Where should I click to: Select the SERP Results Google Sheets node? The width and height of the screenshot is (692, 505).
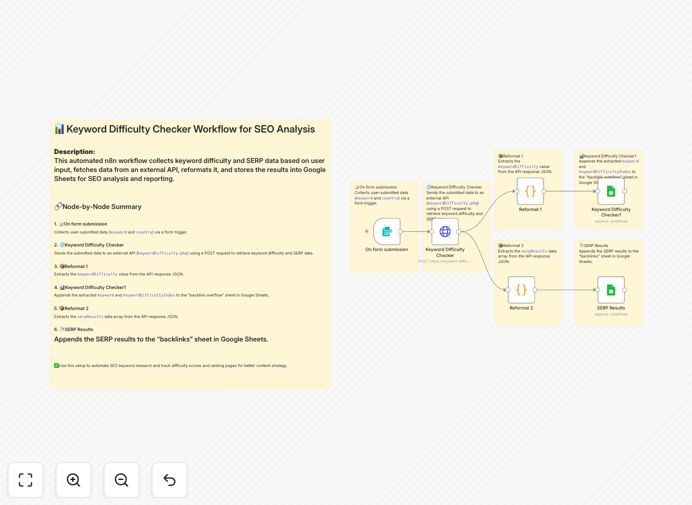pos(611,290)
